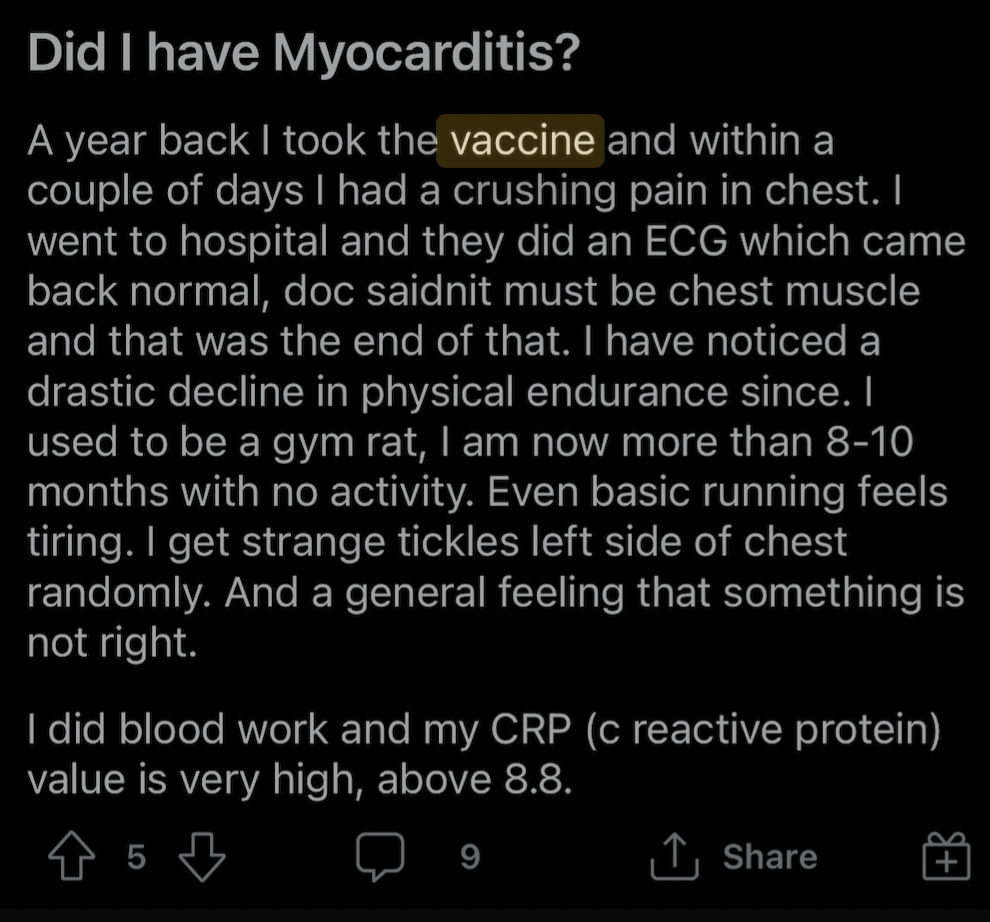Tap the share upload arrow icon
Screen dimensions: 990x922
[674, 856]
